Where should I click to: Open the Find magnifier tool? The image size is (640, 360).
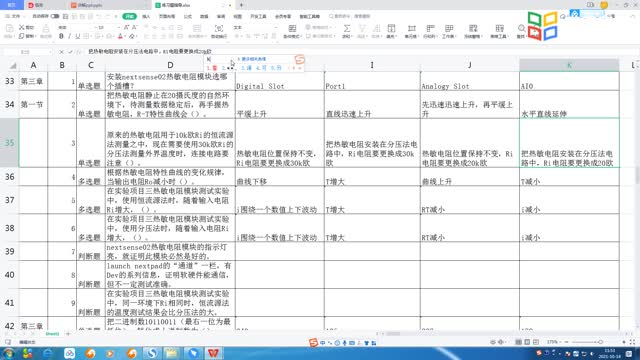(x=521, y=28)
